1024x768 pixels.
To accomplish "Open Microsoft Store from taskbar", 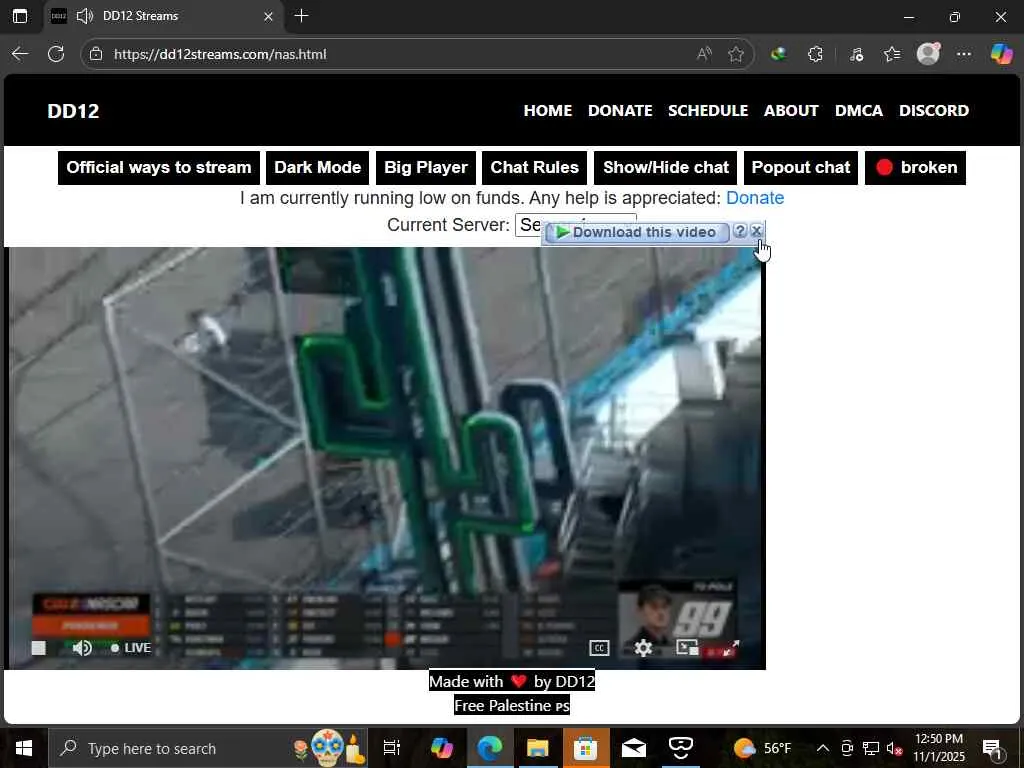I will 585,748.
